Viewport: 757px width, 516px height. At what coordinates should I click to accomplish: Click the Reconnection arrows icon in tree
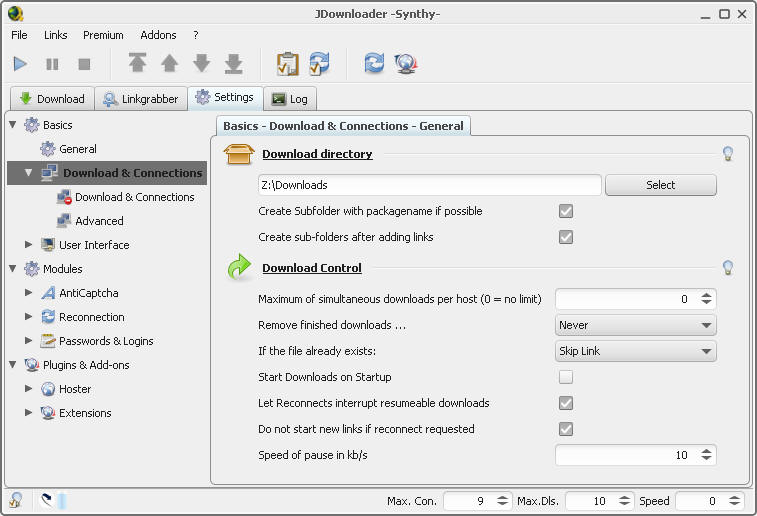(x=48, y=317)
